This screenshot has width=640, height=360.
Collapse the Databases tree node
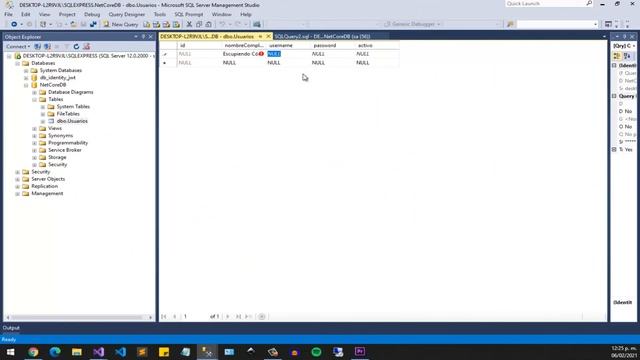click(18, 63)
